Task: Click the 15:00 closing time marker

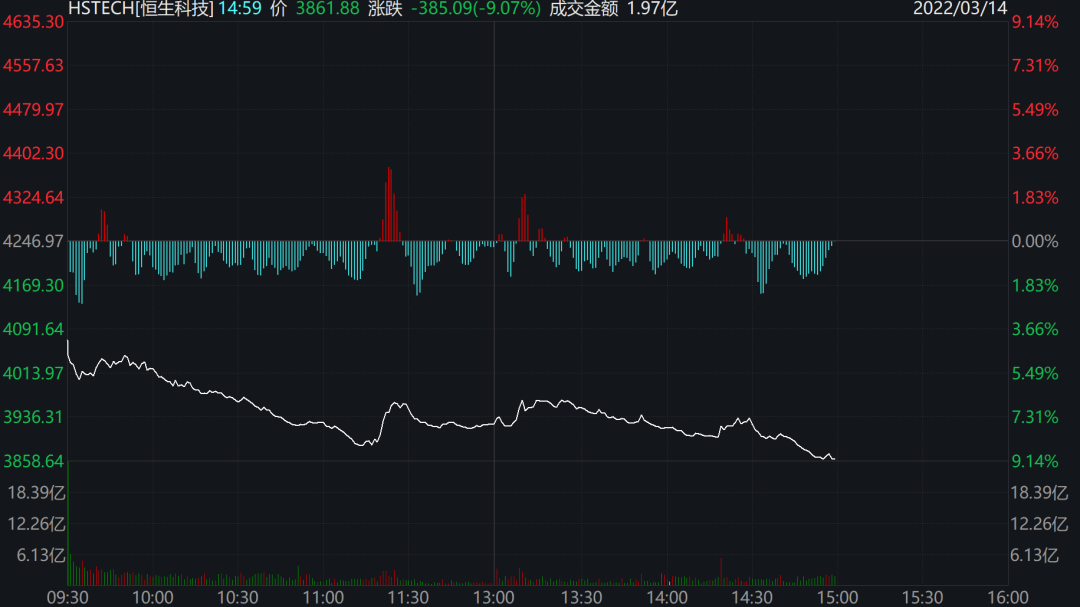Action: click(x=837, y=597)
